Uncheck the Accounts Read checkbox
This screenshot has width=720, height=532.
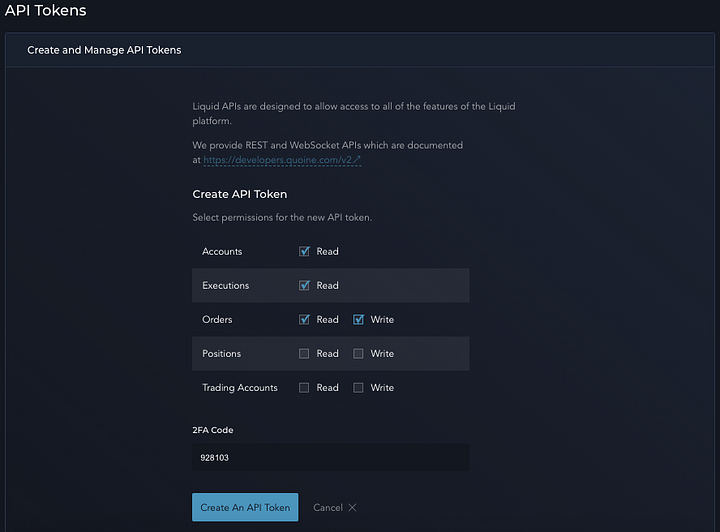pos(304,252)
